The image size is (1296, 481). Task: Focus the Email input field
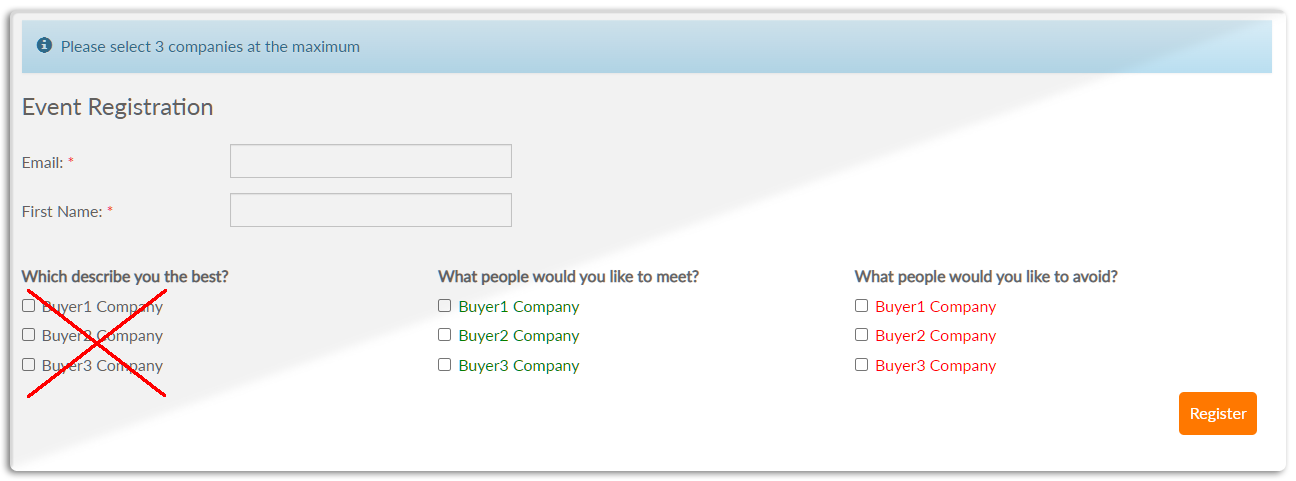tap(370, 161)
